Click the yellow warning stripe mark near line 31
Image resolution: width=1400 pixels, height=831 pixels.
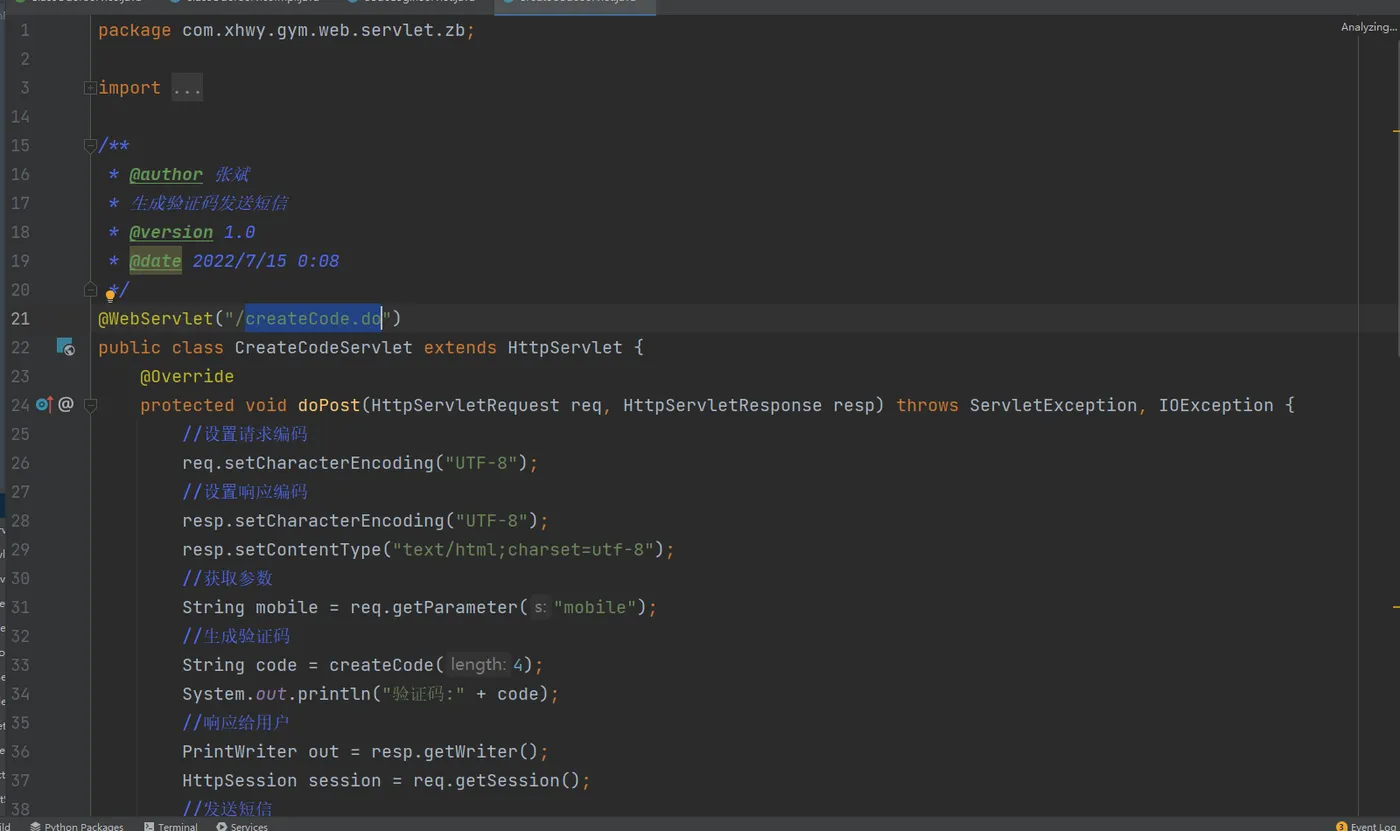coord(1396,606)
